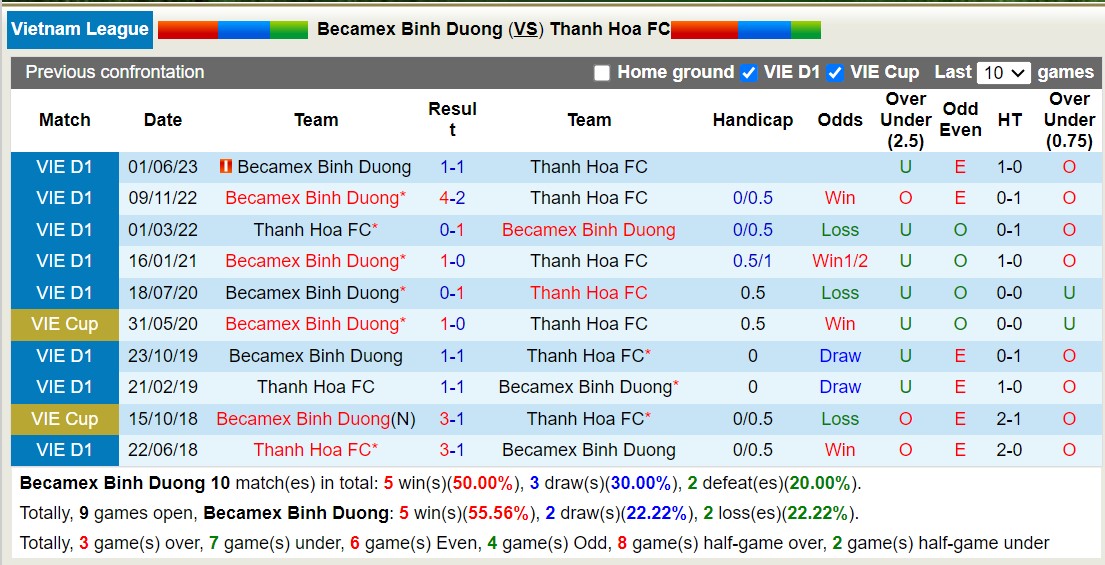Click the Win1/2 odds value
Screen dimensions: 1105x565
(840, 261)
